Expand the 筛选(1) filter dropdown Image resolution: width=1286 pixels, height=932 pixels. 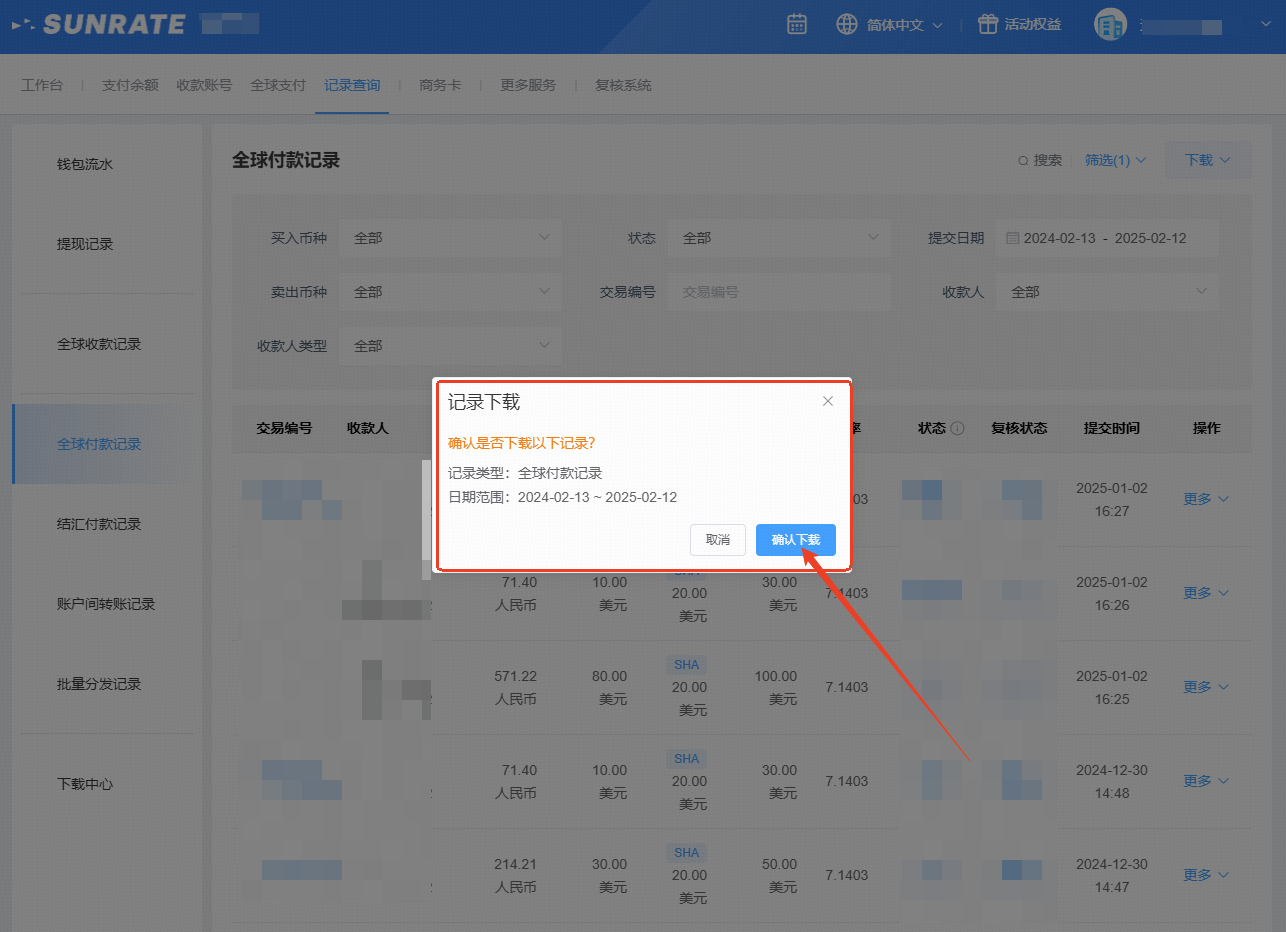click(1115, 160)
